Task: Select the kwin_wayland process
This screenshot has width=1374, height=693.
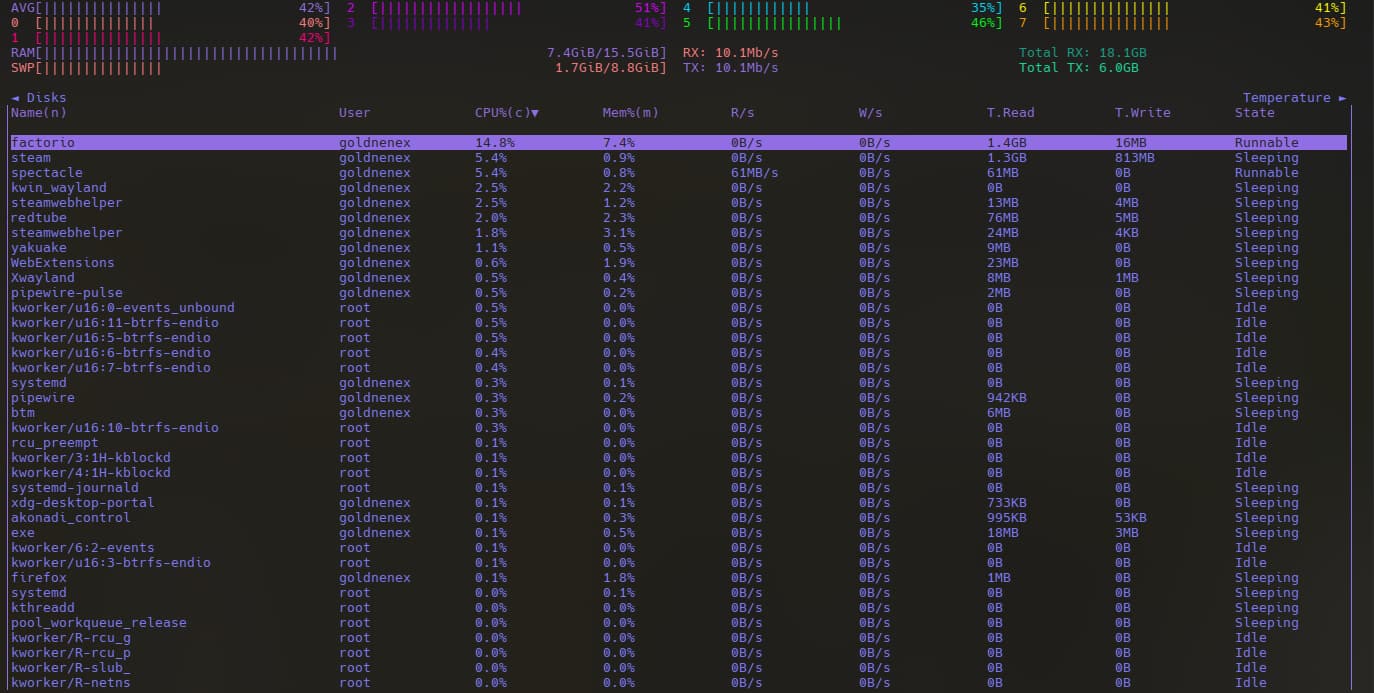Action: pyautogui.click(x=58, y=188)
